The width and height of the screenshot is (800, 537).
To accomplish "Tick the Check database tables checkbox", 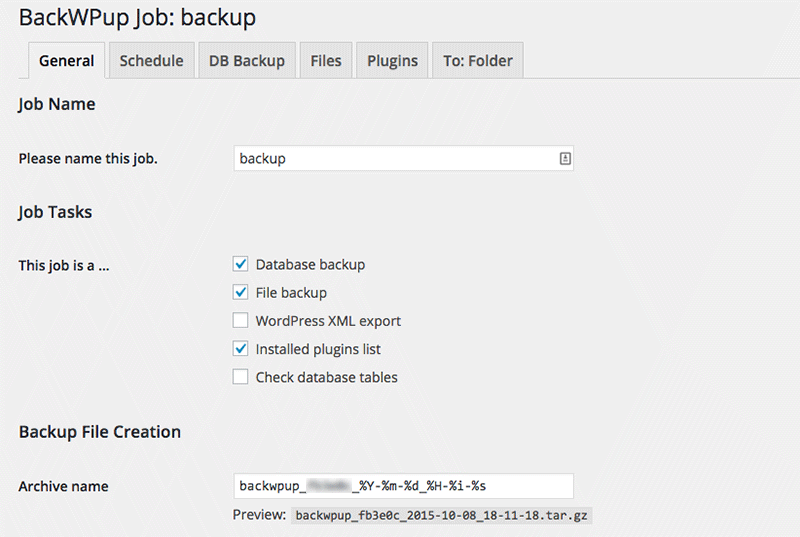I will (x=240, y=377).
